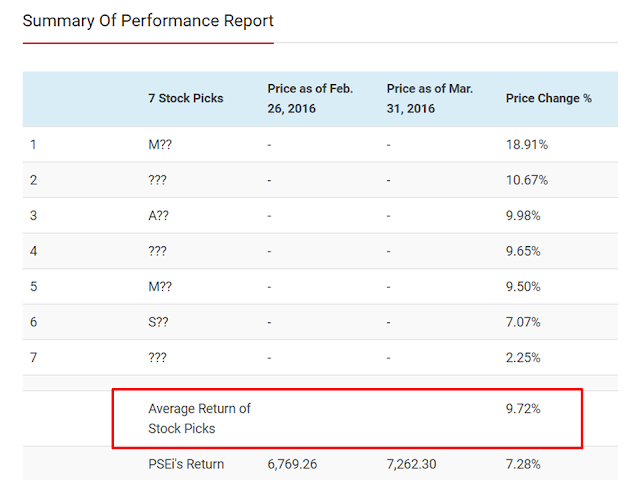Image resolution: width=640 pixels, height=480 pixels.
Task: Select the 7 Stock Picks column header
Action: (x=186, y=98)
